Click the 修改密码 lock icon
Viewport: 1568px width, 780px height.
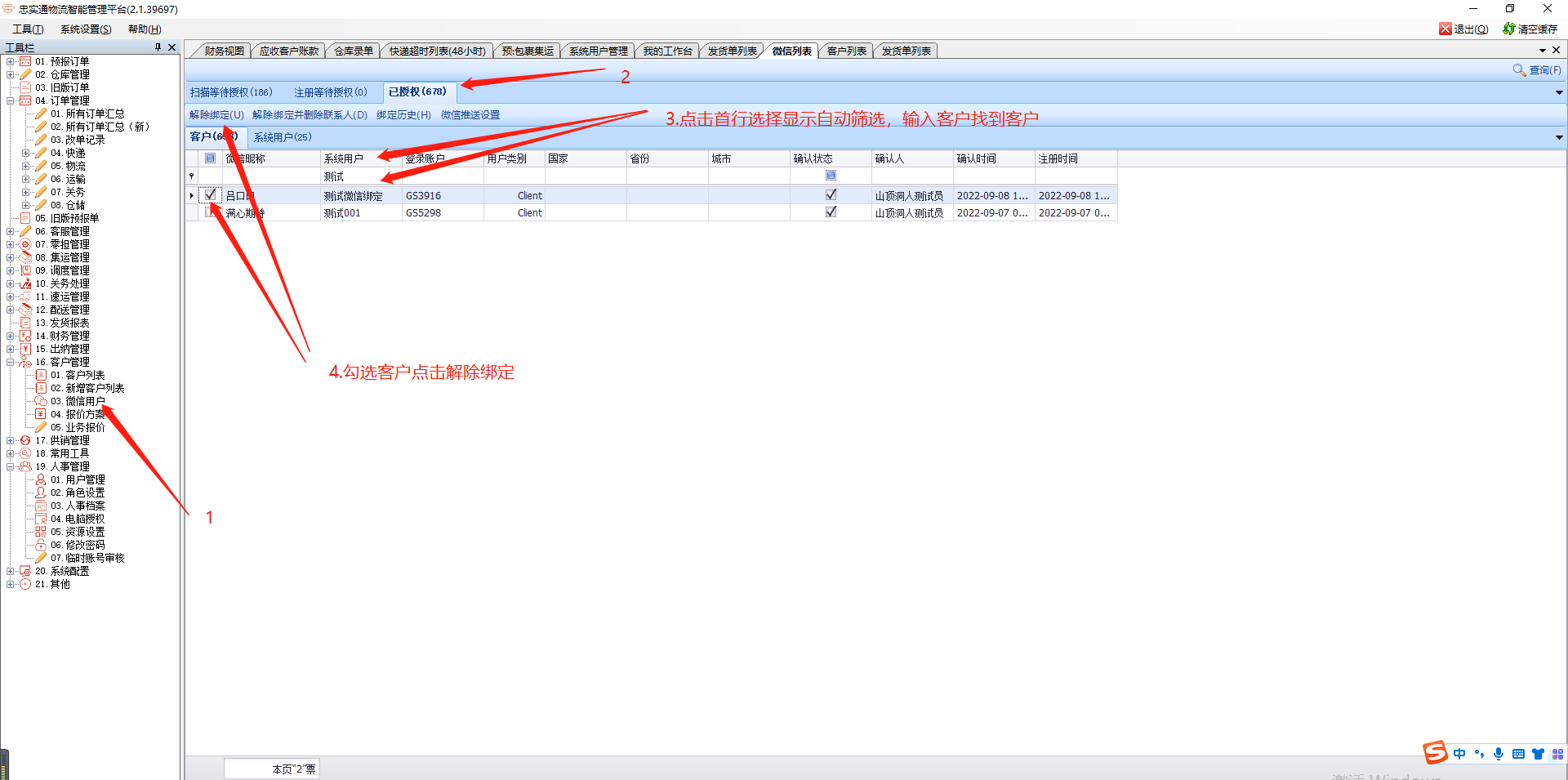click(41, 545)
